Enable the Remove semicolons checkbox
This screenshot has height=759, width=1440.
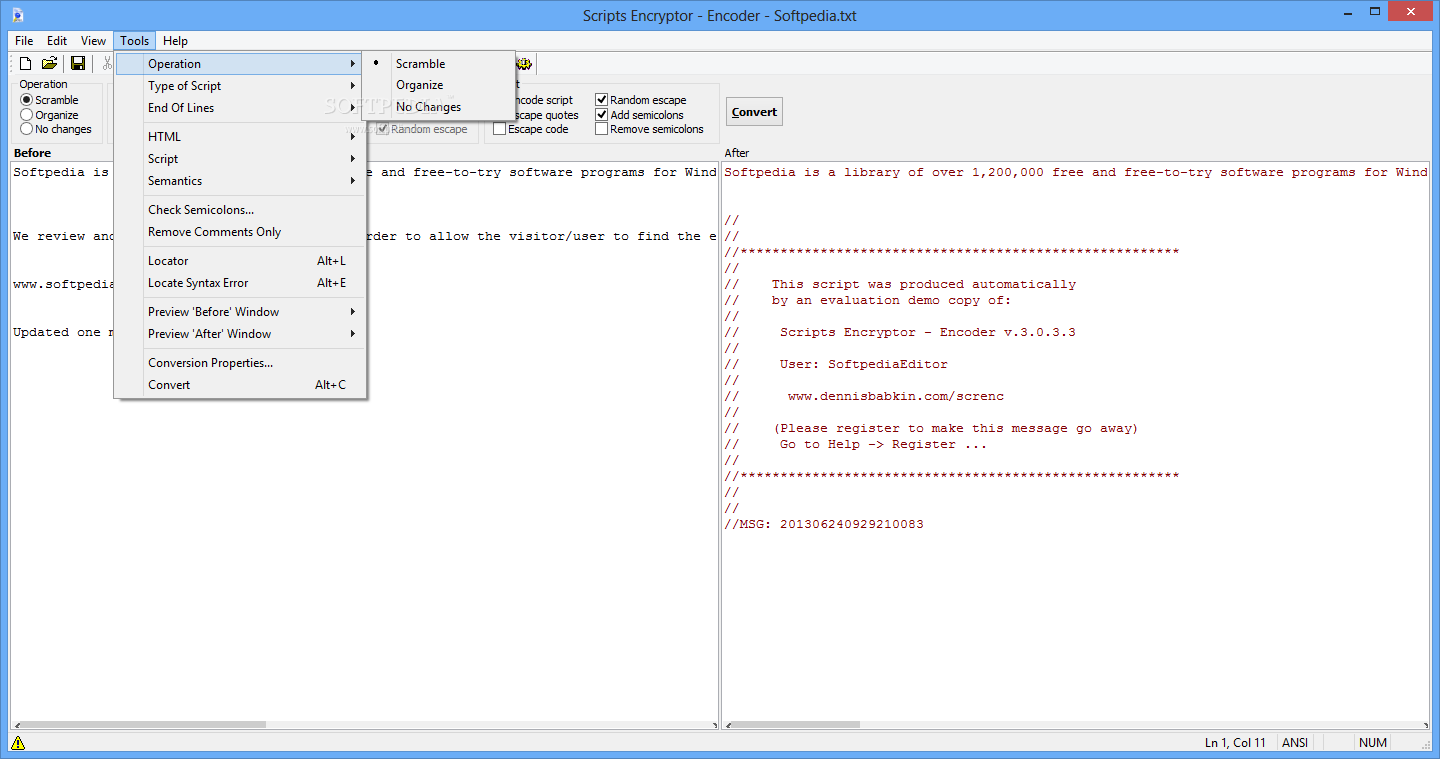[649, 129]
